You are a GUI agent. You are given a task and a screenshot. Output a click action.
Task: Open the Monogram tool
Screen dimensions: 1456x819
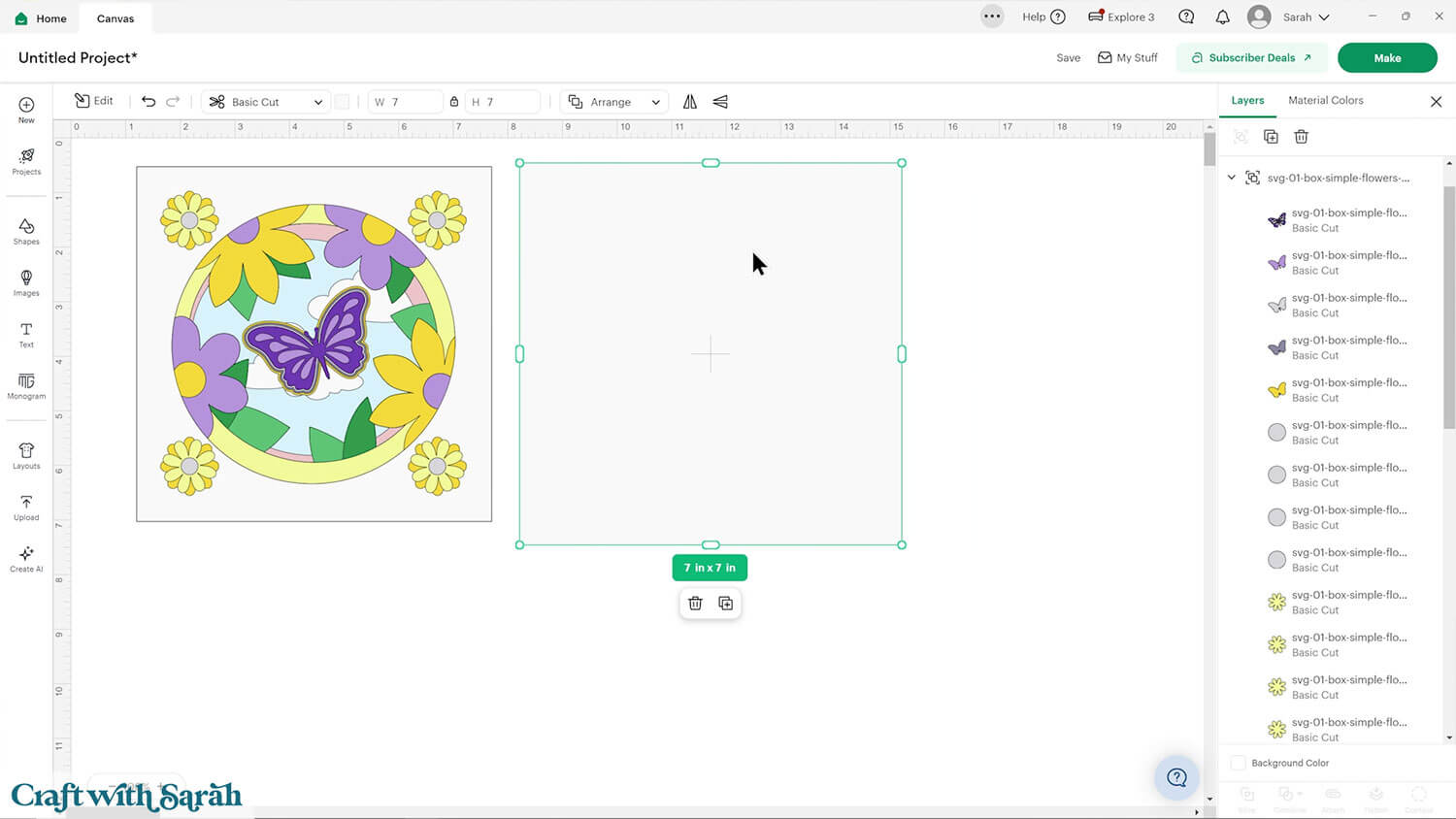[x=26, y=386]
